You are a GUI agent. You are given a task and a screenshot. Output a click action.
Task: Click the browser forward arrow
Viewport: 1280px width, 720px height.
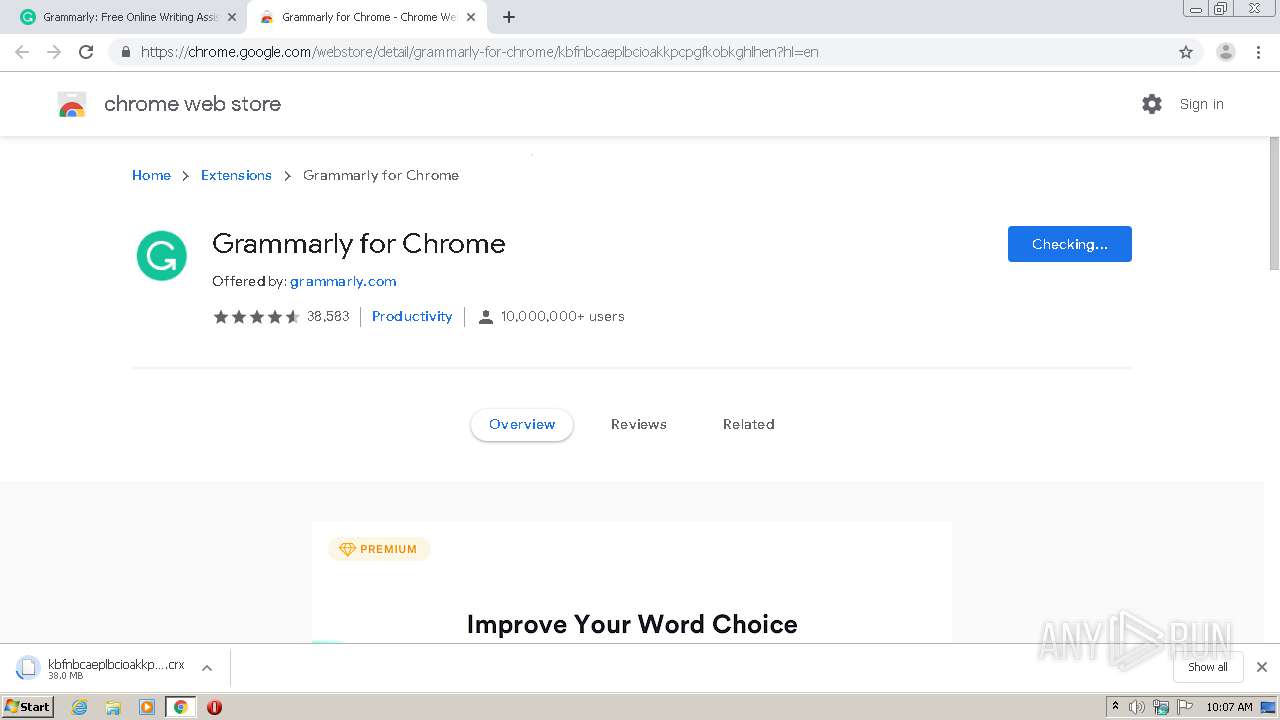click(x=54, y=52)
